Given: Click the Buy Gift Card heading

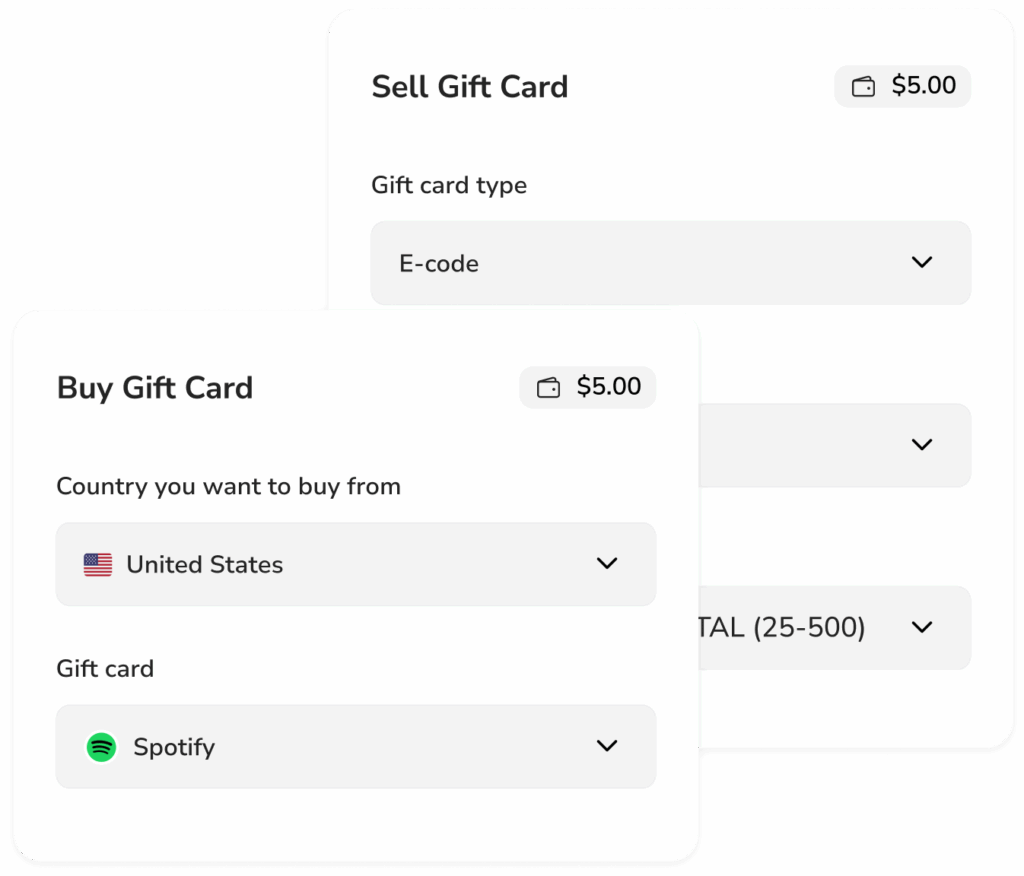Looking at the screenshot, I should (155, 388).
